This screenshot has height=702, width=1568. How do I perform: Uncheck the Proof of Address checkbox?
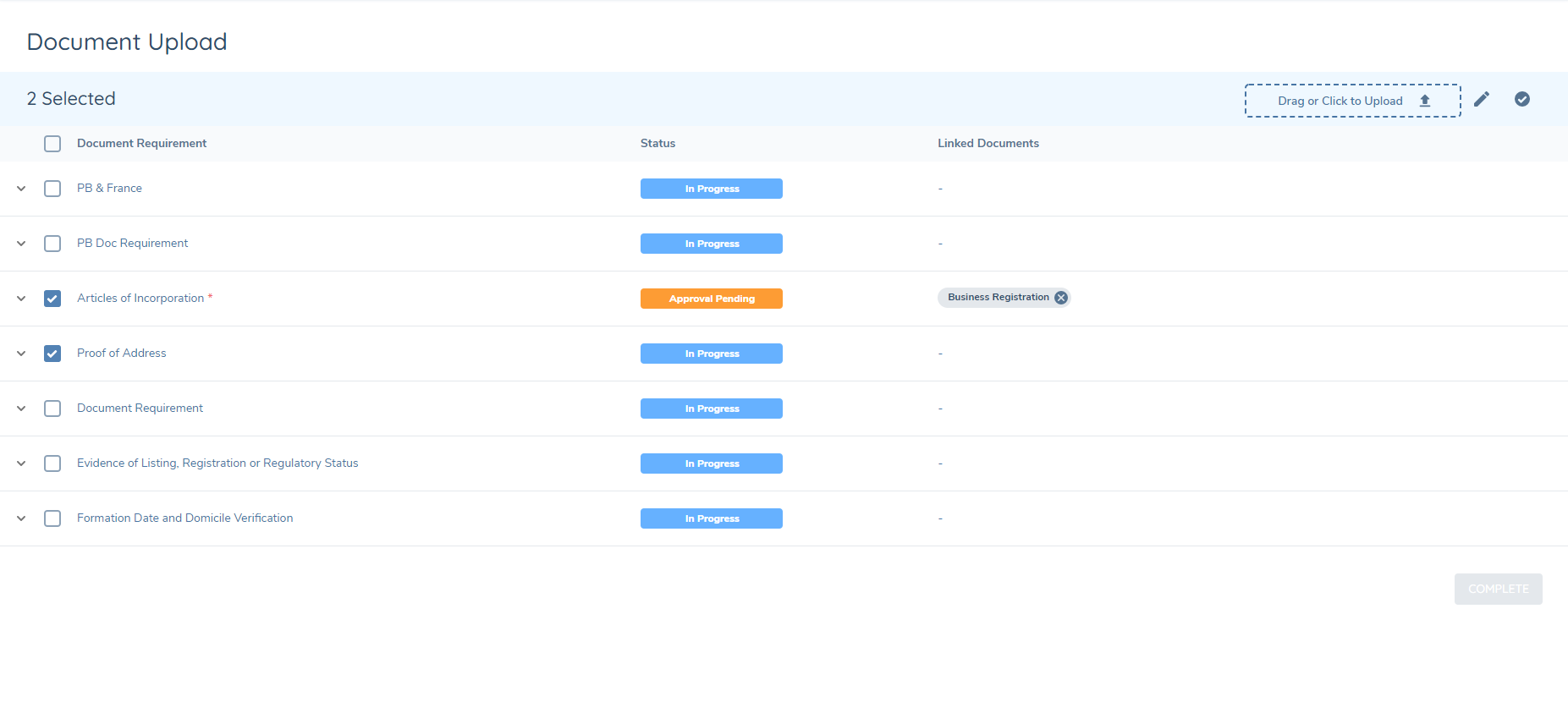[52, 354]
